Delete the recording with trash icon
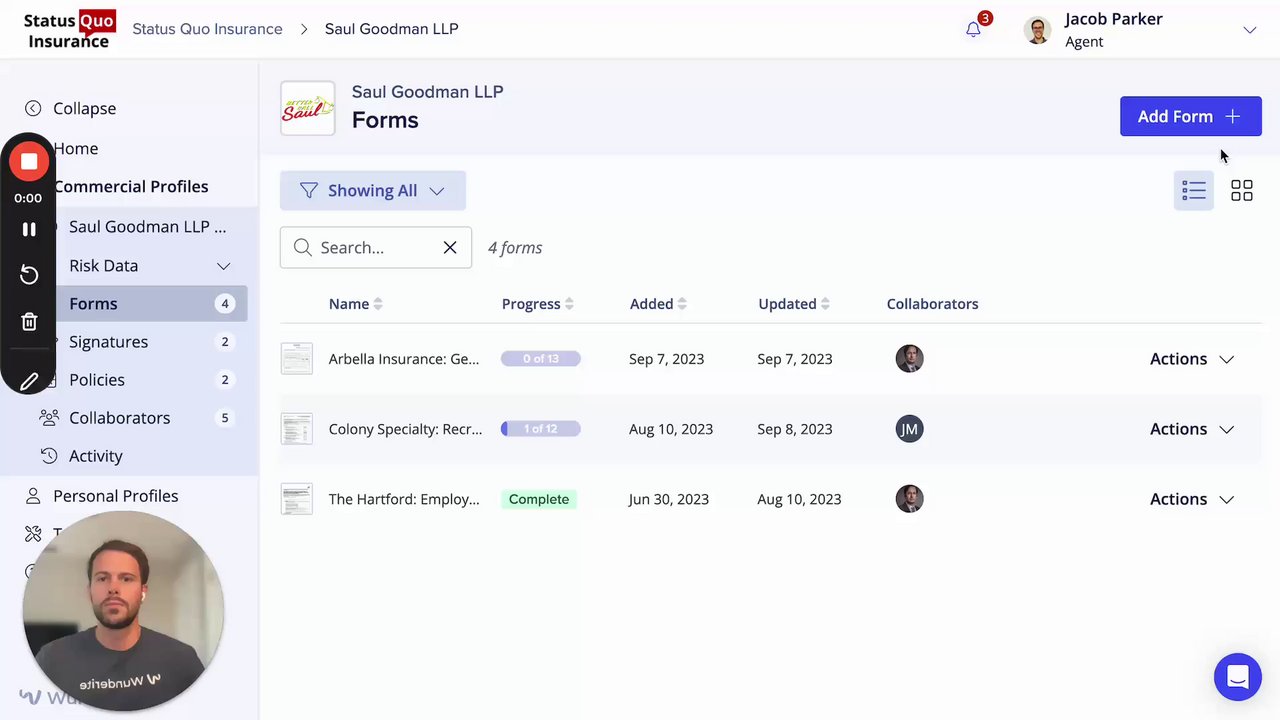The height and width of the screenshot is (720, 1280). [x=29, y=322]
